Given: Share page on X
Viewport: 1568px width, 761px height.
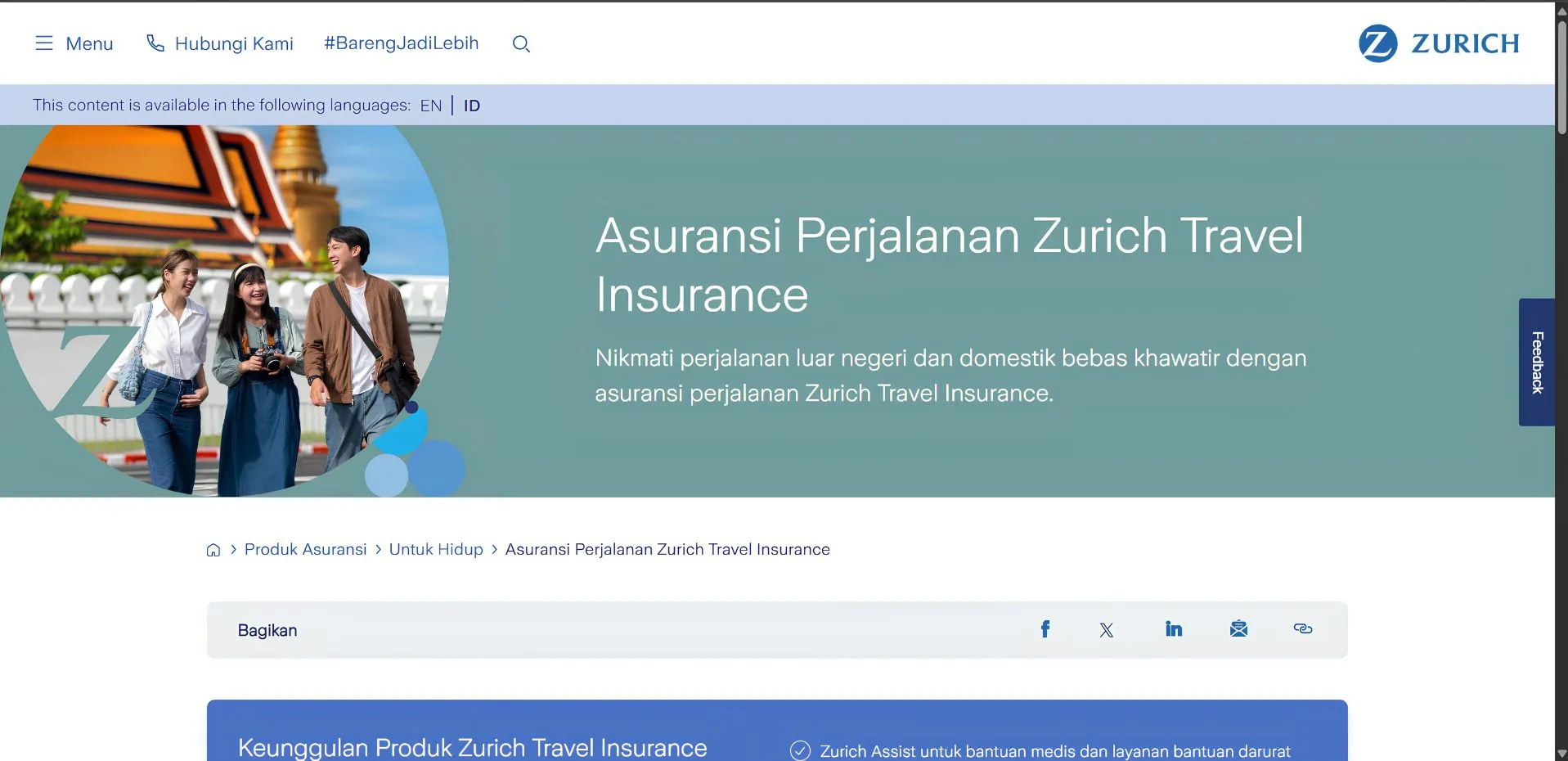Looking at the screenshot, I should (x=1107, y=630).
